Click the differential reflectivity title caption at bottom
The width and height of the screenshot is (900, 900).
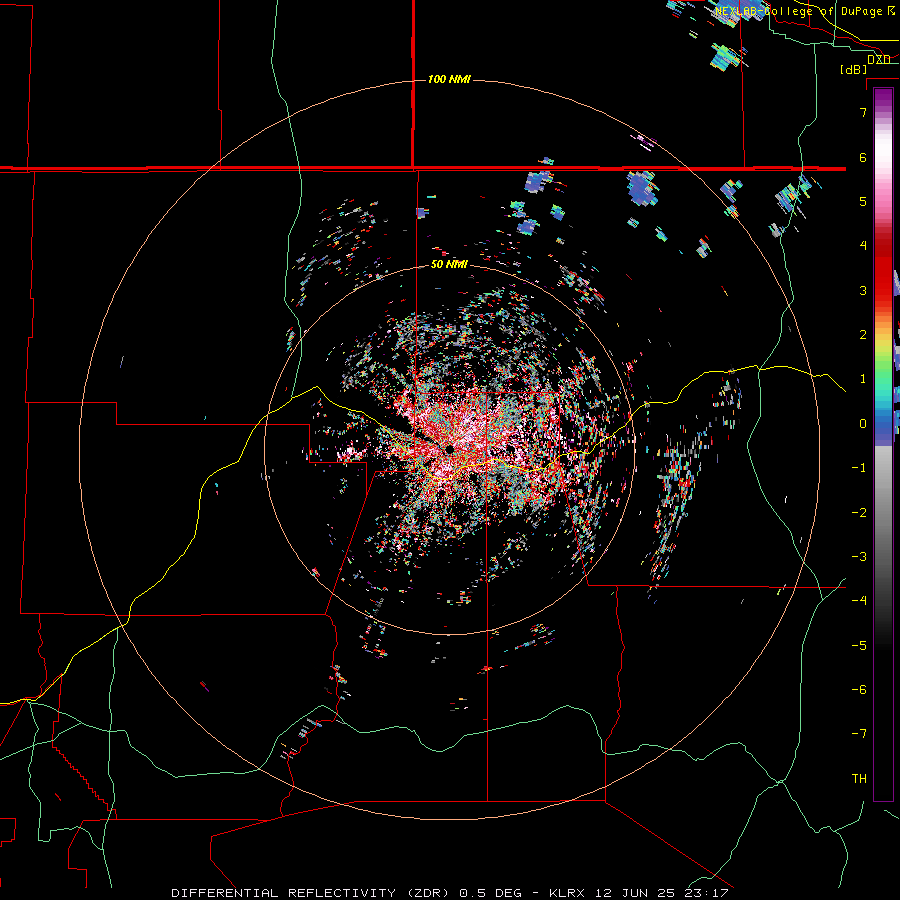pos(450,893)
